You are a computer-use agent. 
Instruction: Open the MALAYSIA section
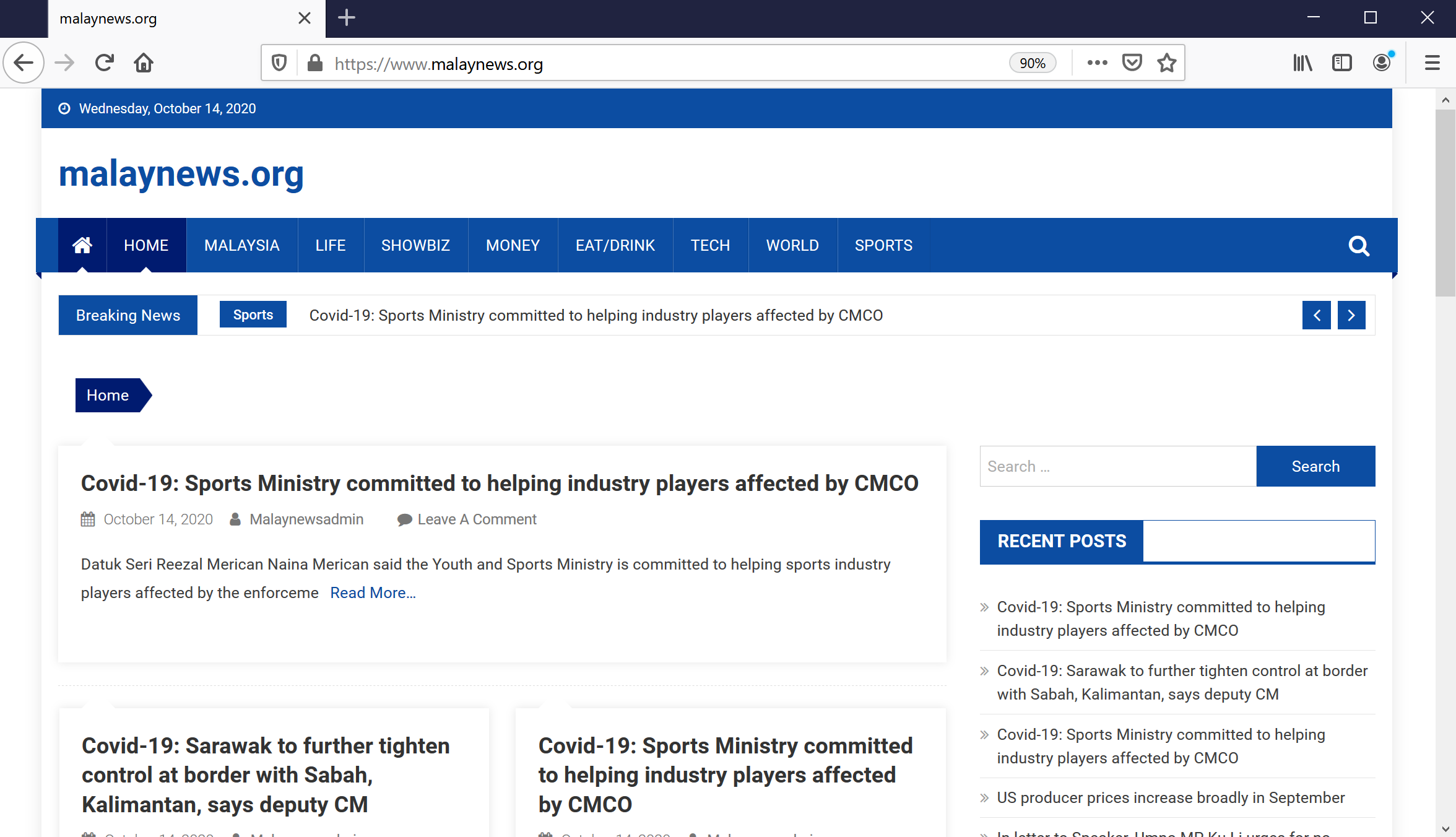[242, 245]
